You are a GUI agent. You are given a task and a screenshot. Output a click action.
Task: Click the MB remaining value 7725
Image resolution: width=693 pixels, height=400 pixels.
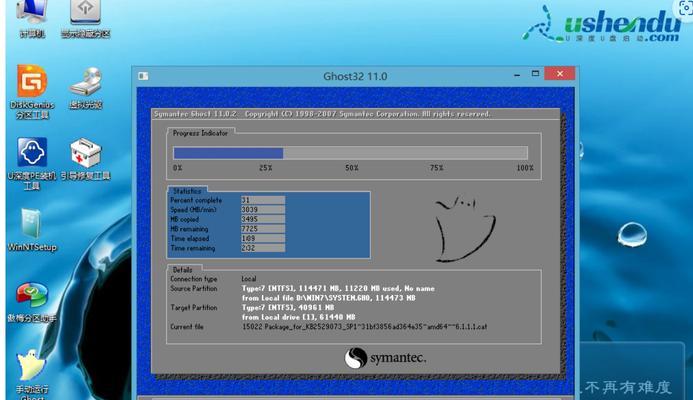point(263,229)
